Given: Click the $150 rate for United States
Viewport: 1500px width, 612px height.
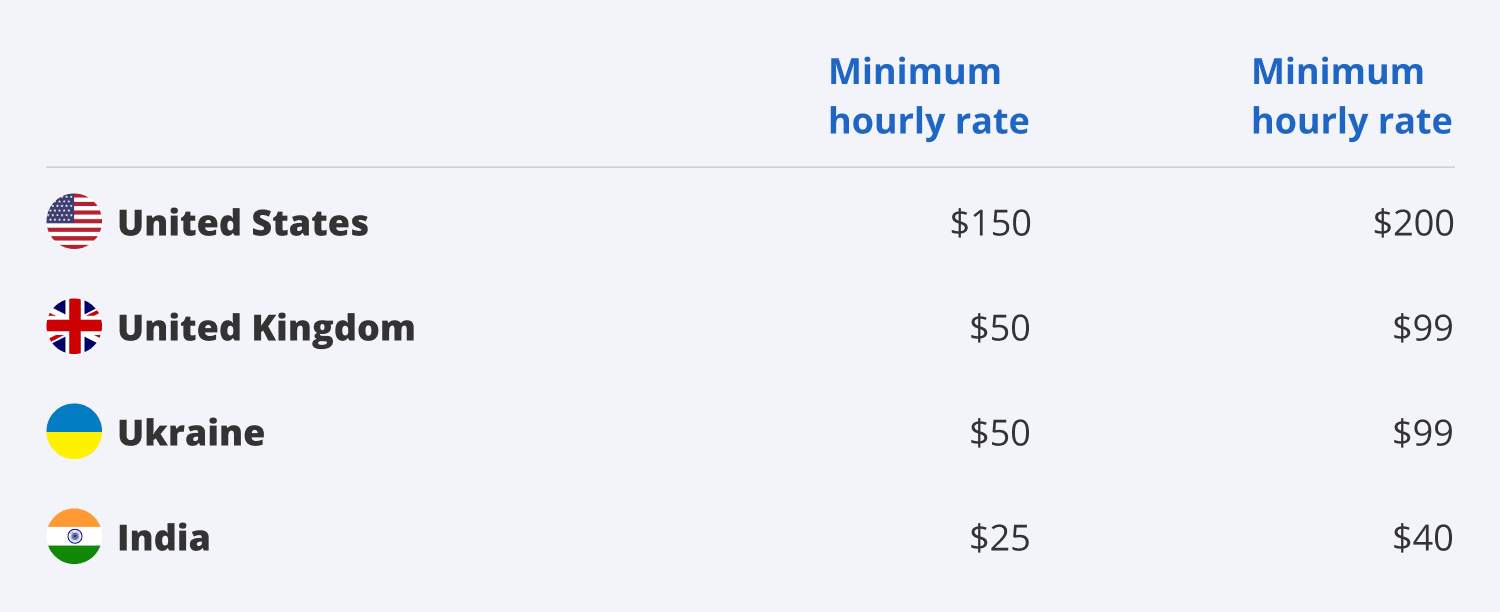Looking at the screenshot, I should coord(990,223).
